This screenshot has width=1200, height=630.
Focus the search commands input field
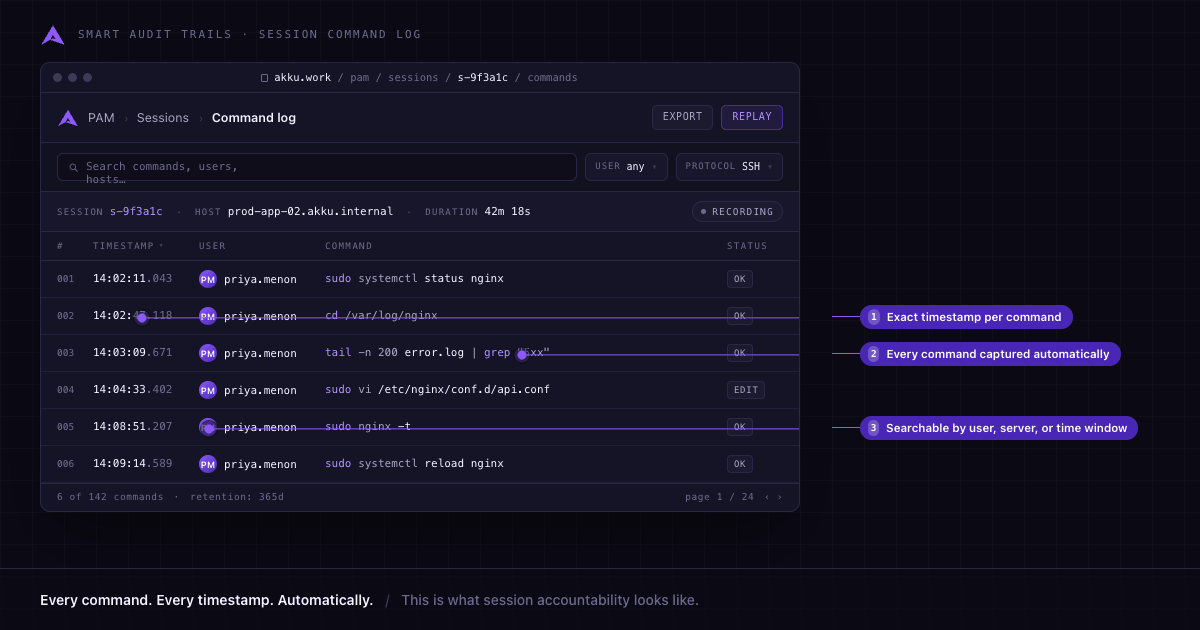(x=317, y=167)
